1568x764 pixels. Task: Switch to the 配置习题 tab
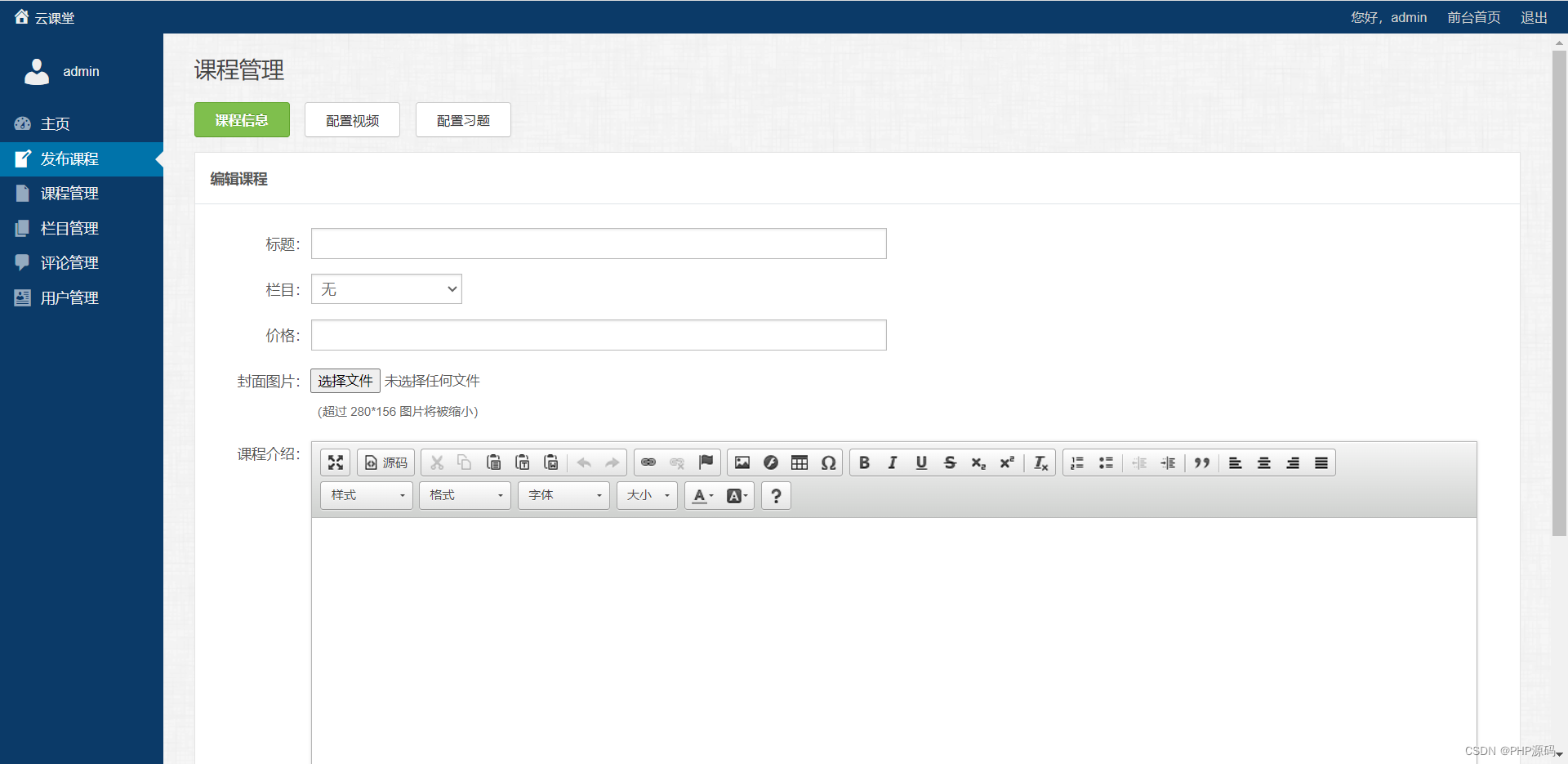pyautogui.click(x=463, y=120)
